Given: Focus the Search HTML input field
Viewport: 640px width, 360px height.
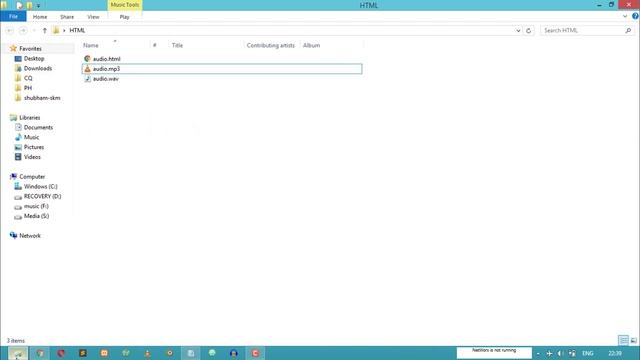Looking at the screenshot, I should pos(582,30).
